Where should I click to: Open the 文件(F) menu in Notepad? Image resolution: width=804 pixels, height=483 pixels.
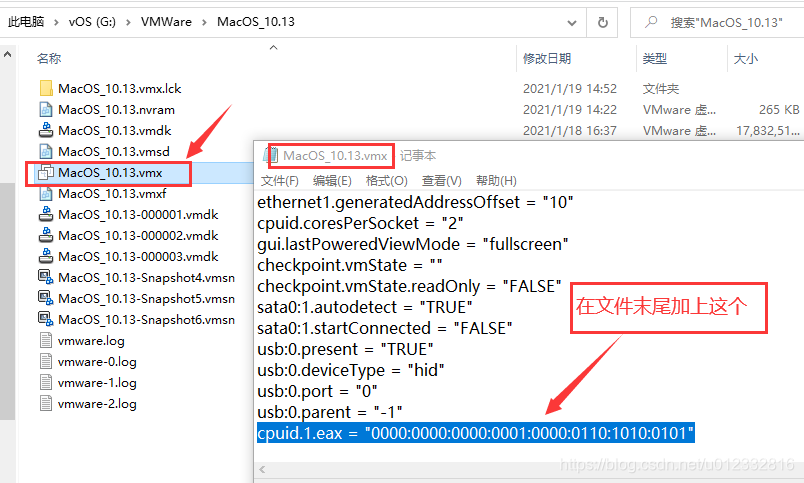(279, 180)
